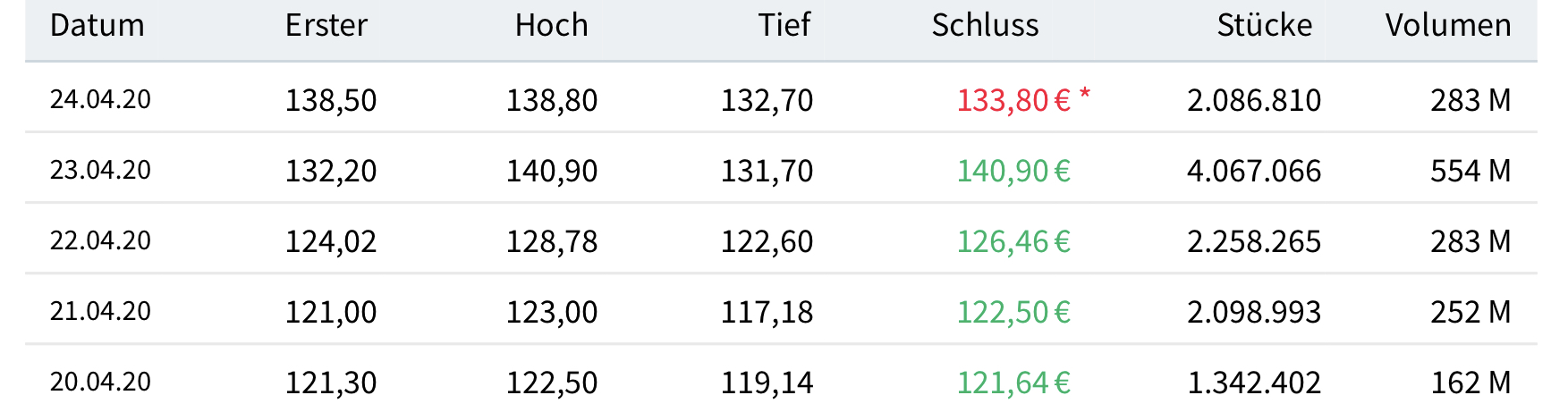Click the 554 M volume value

point(1470,171)
